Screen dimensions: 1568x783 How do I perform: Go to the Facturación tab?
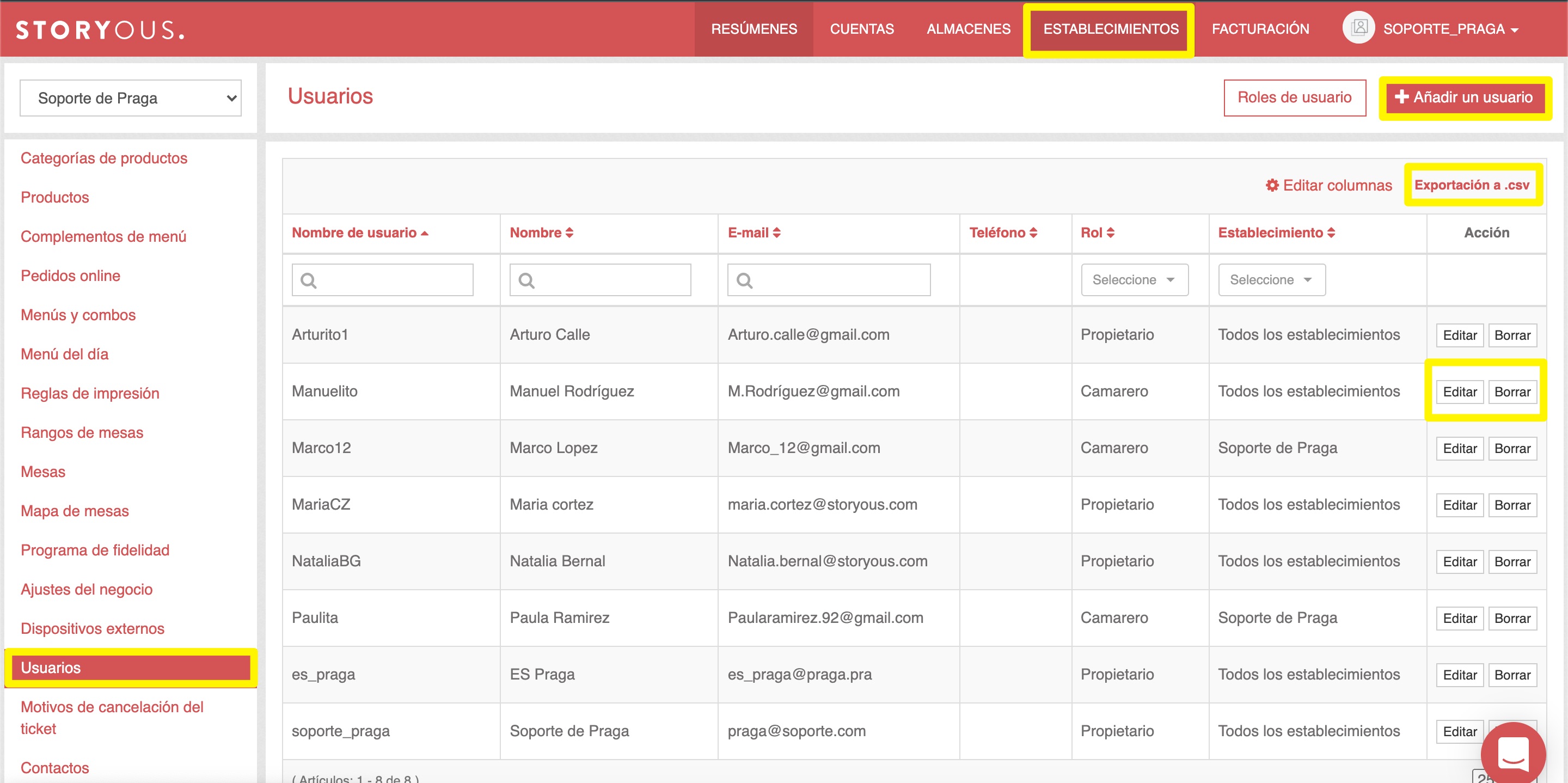pos(1260,29)
